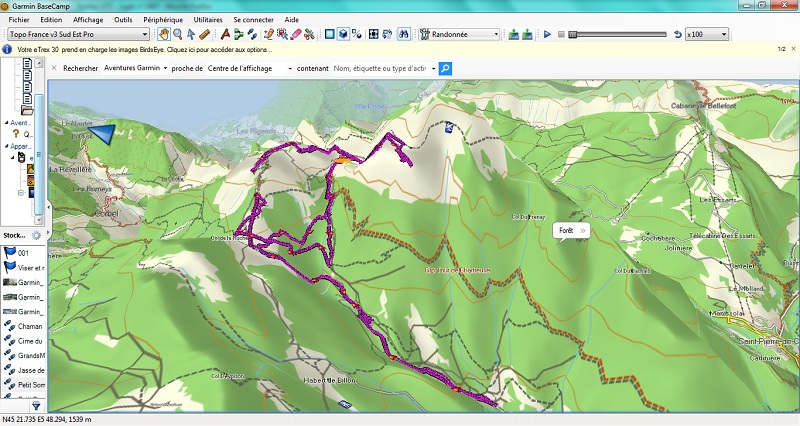Open the Aventures Garmin search dropdown
The width and height of the screenshot is (800, 426).
click(x=135, y=68)
